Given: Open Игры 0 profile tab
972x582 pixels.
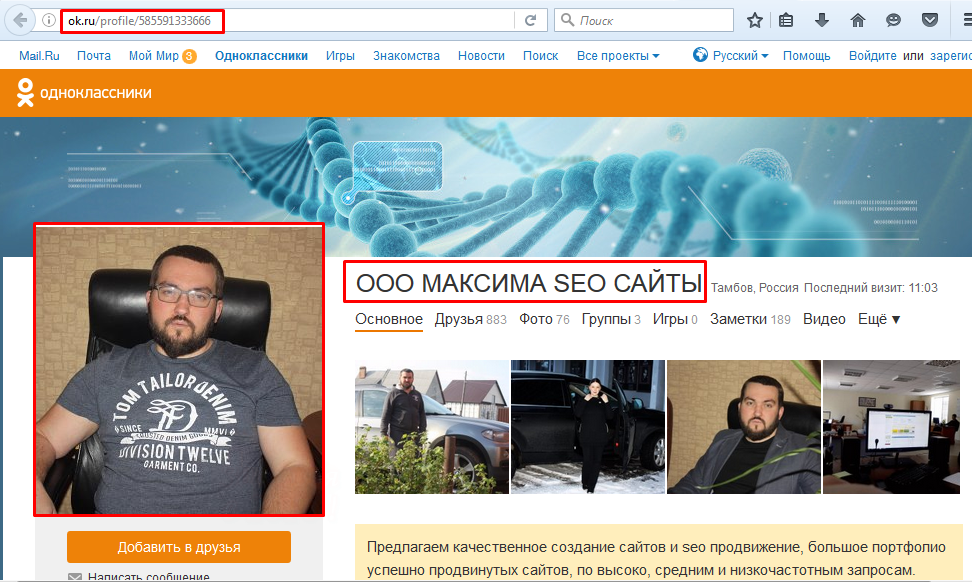Looking at the screenshot, I should [675, 319].
